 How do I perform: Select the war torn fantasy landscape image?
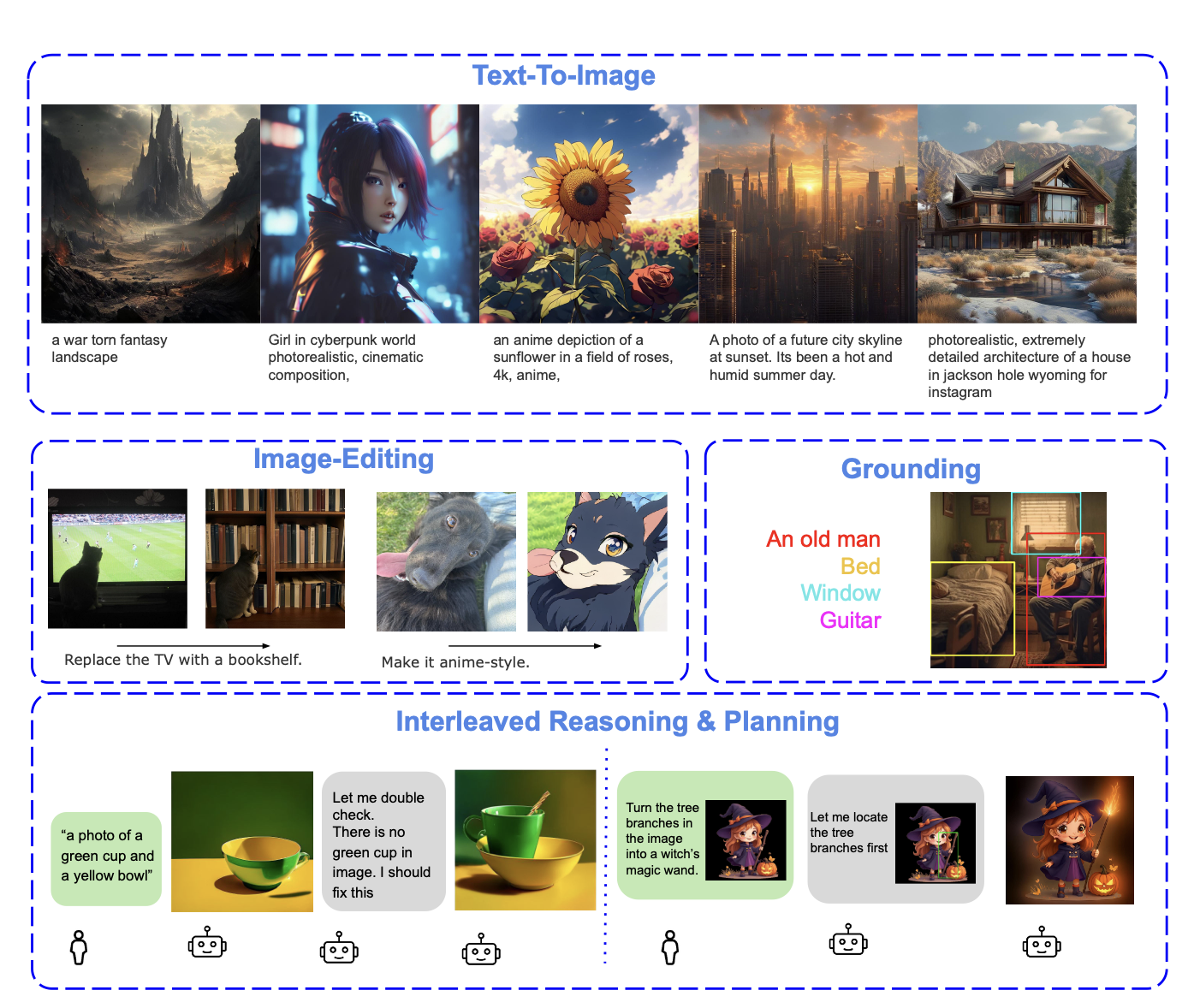[151, 213]
